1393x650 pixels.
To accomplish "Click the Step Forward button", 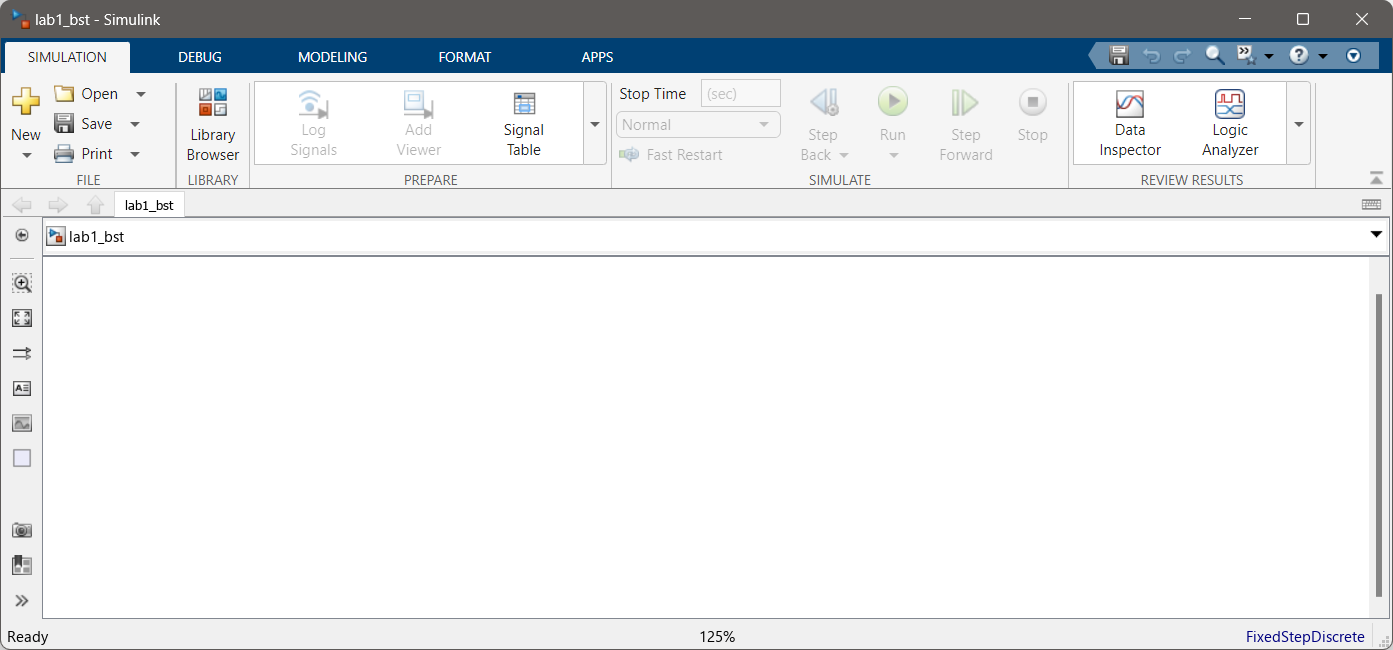I will pyautogui.click(x=966, y=124).
